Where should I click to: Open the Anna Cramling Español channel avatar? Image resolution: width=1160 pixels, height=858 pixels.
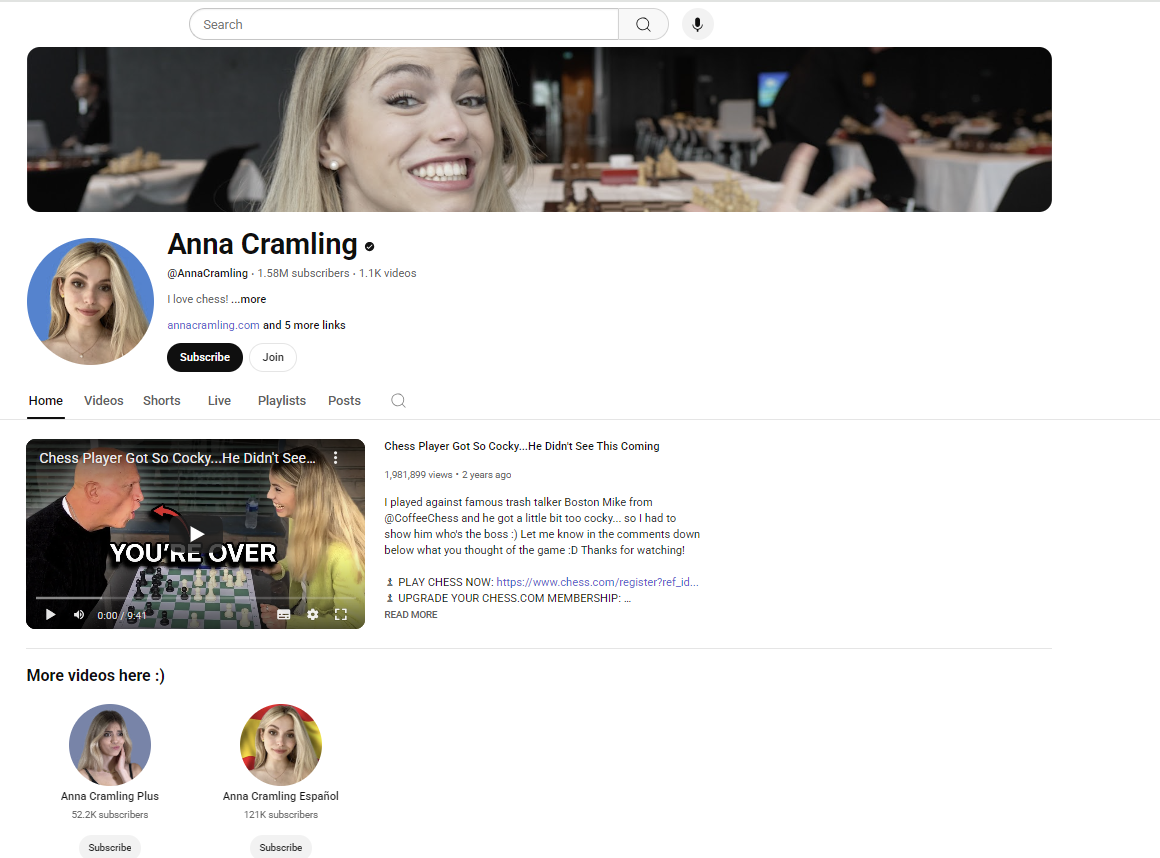pyautogui.click(x=281, y=744)
